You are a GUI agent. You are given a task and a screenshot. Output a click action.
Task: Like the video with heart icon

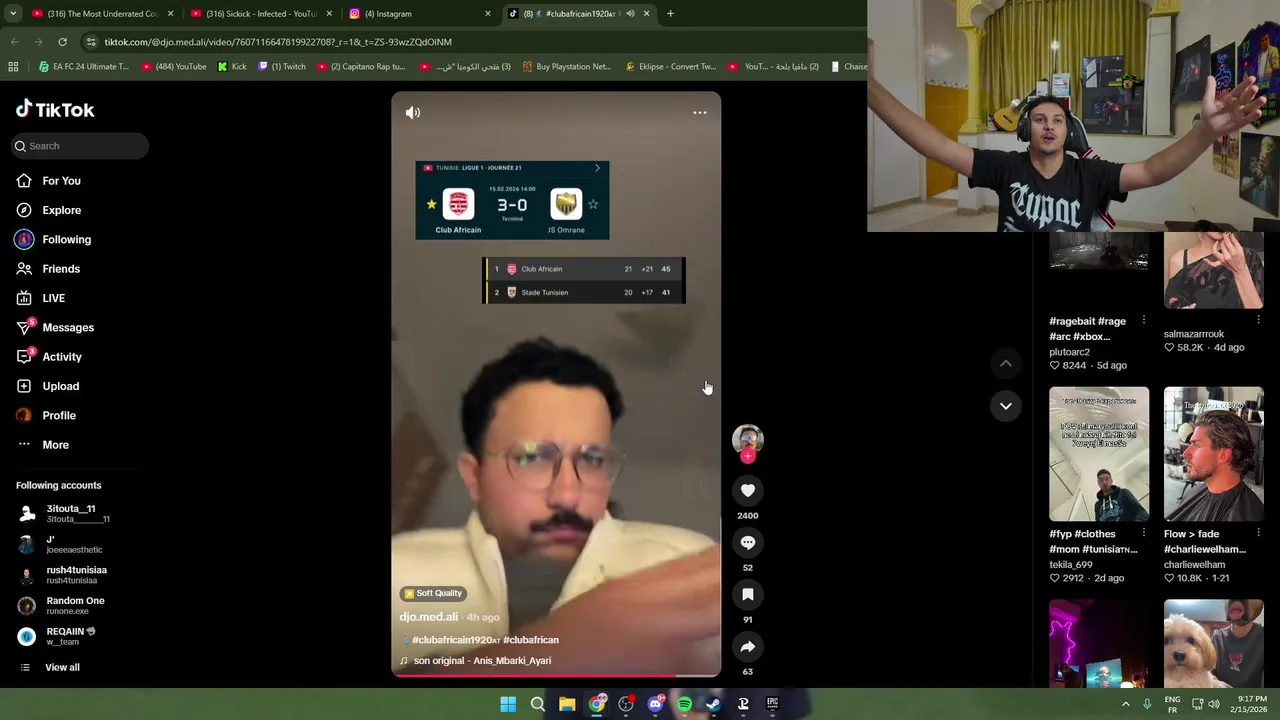(x=748, y=490)
